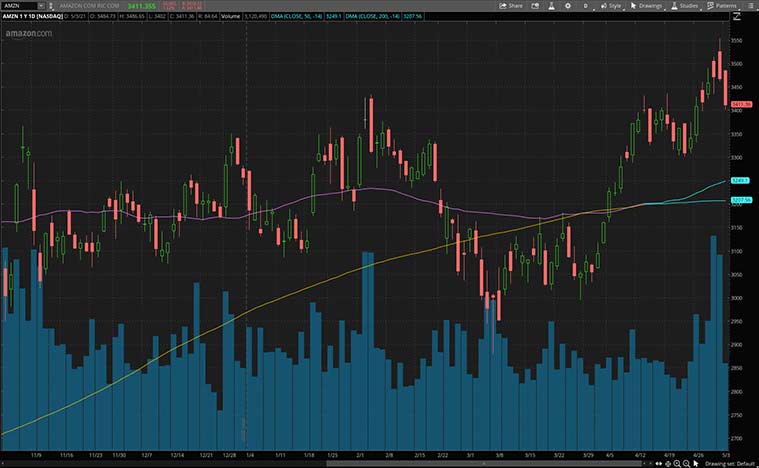The width and height of the screenshot is (759, 468).
Task: Expand the symbol selector dropdown arrow
Action: click(x=41, y=5)
